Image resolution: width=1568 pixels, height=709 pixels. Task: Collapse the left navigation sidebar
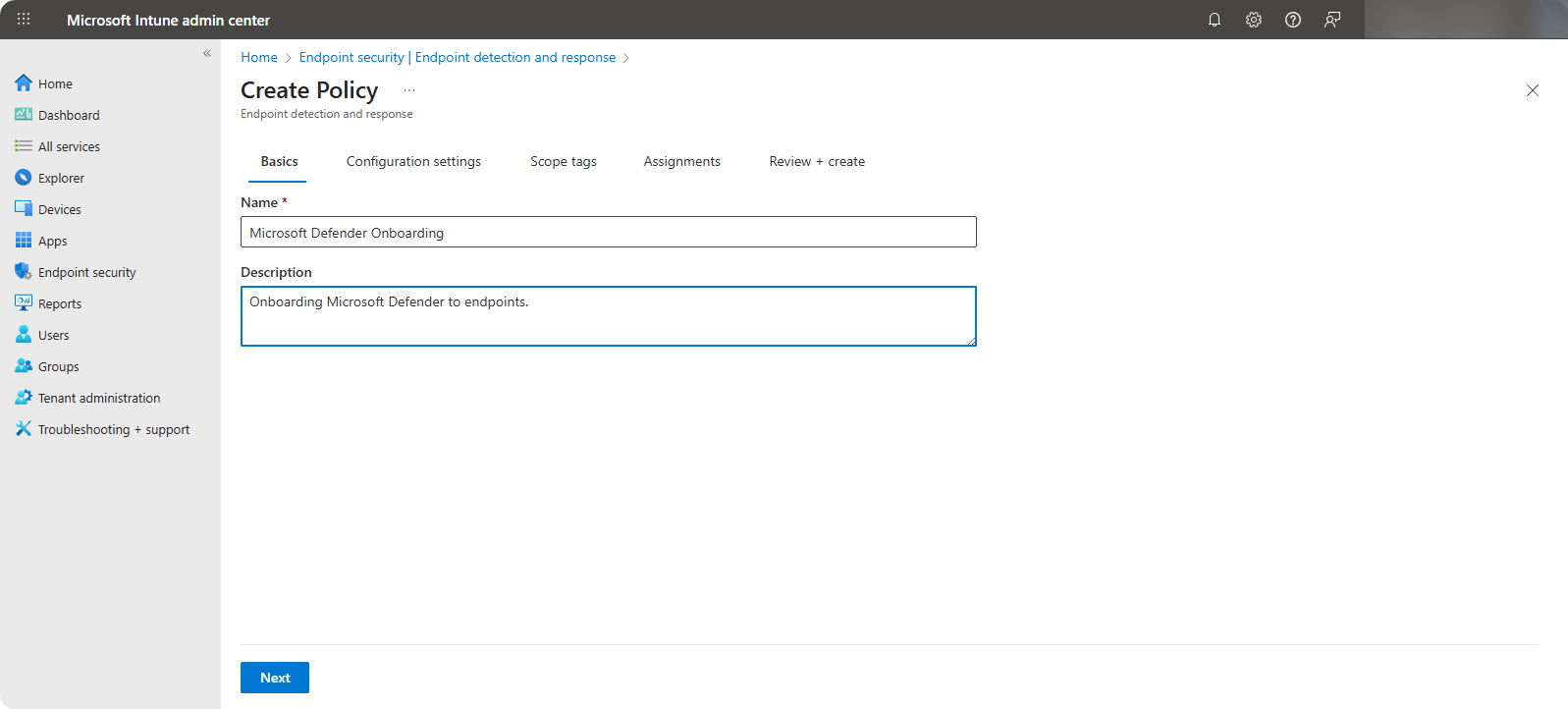(x=207, y=53)
